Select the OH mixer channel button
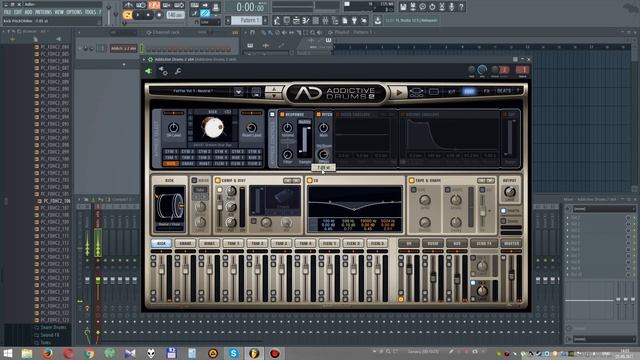Image resolution: width=640 pixels, height=360 pixels. (409, 243)
